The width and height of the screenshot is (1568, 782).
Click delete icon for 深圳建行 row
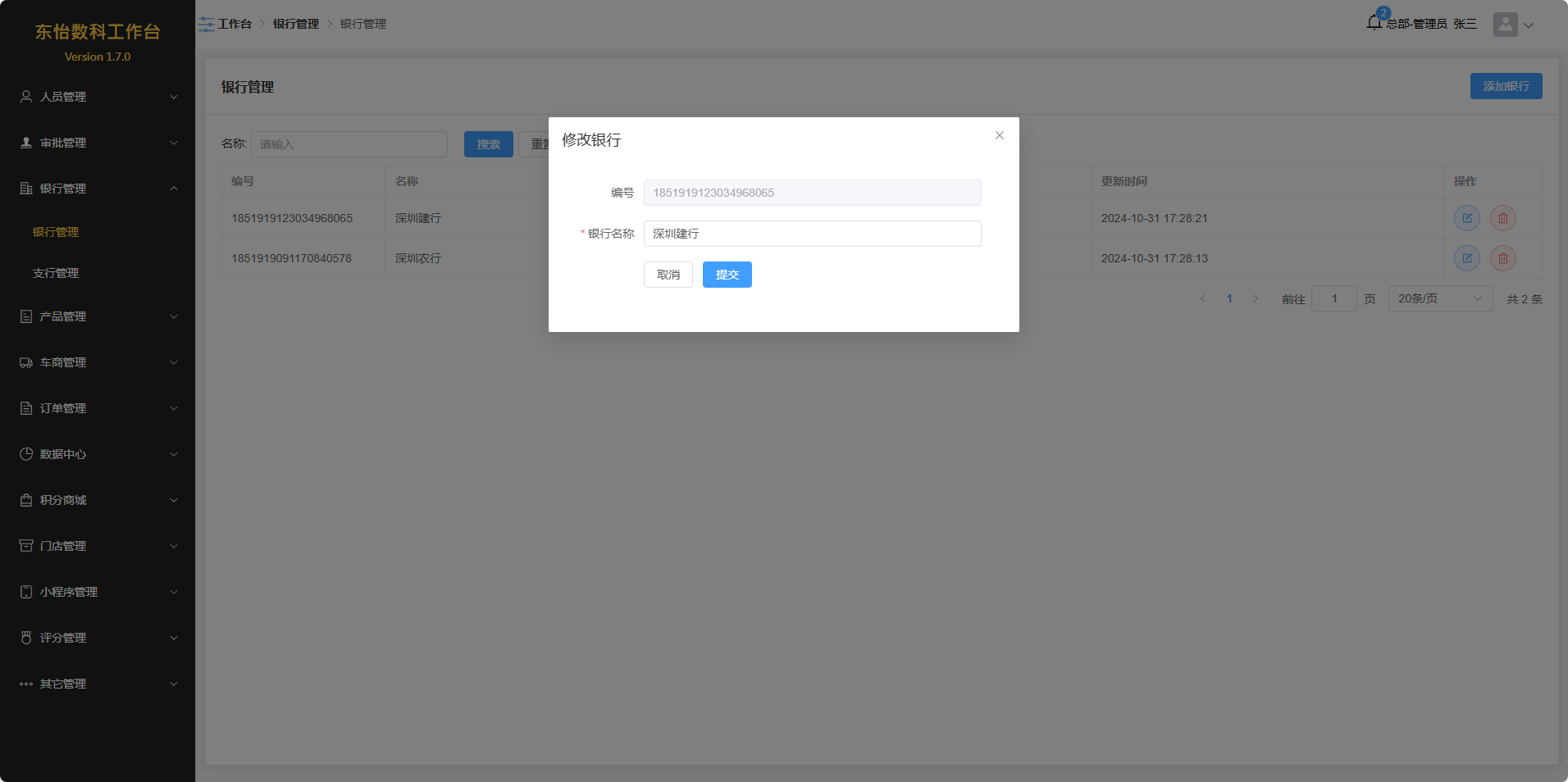pos(1502,218)
